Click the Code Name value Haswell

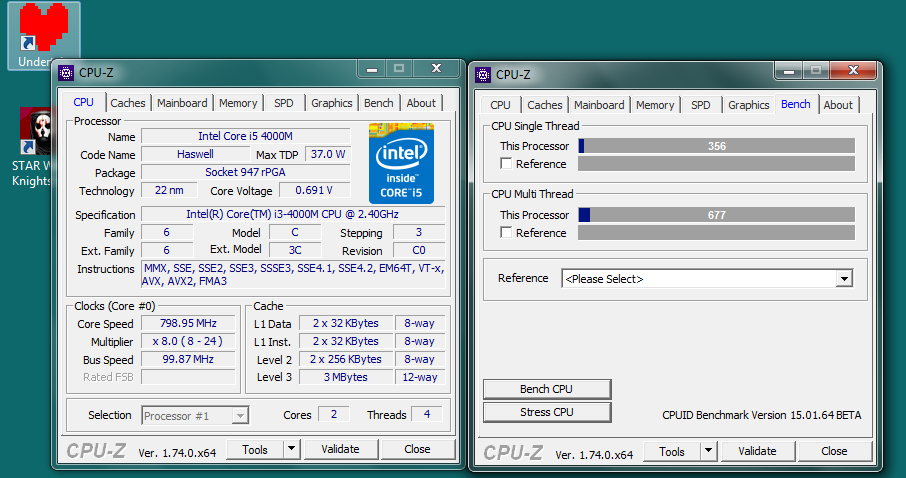click(195, 154)
